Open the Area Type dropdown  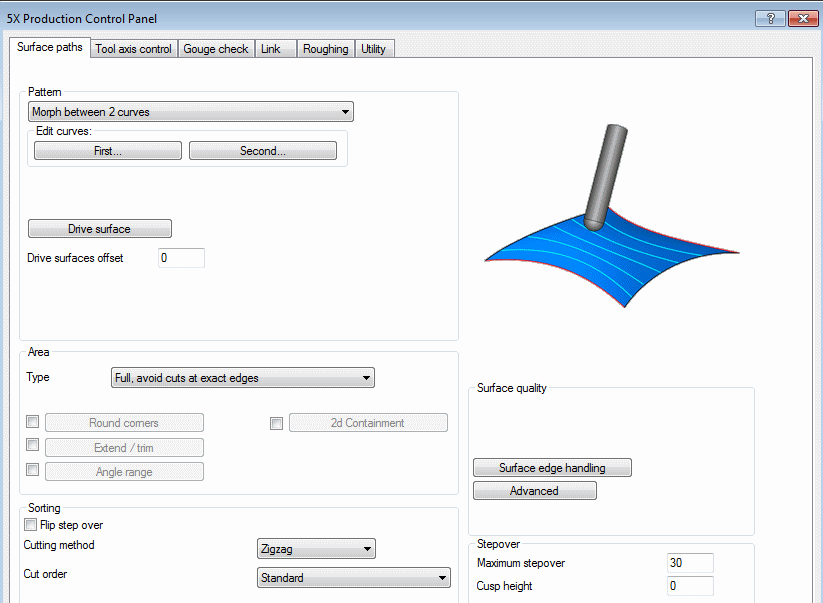point(241,378)
